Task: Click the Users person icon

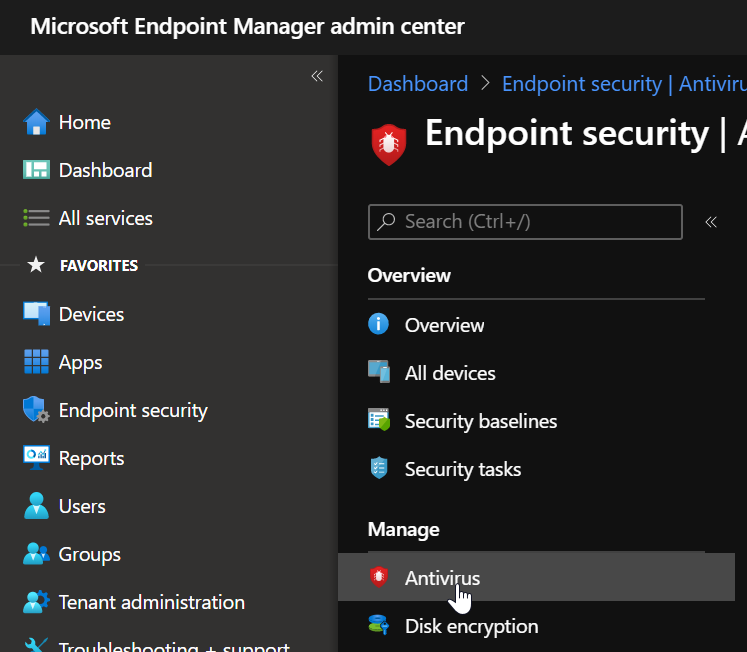Action: pyautogui.click(x=36, y=506)
